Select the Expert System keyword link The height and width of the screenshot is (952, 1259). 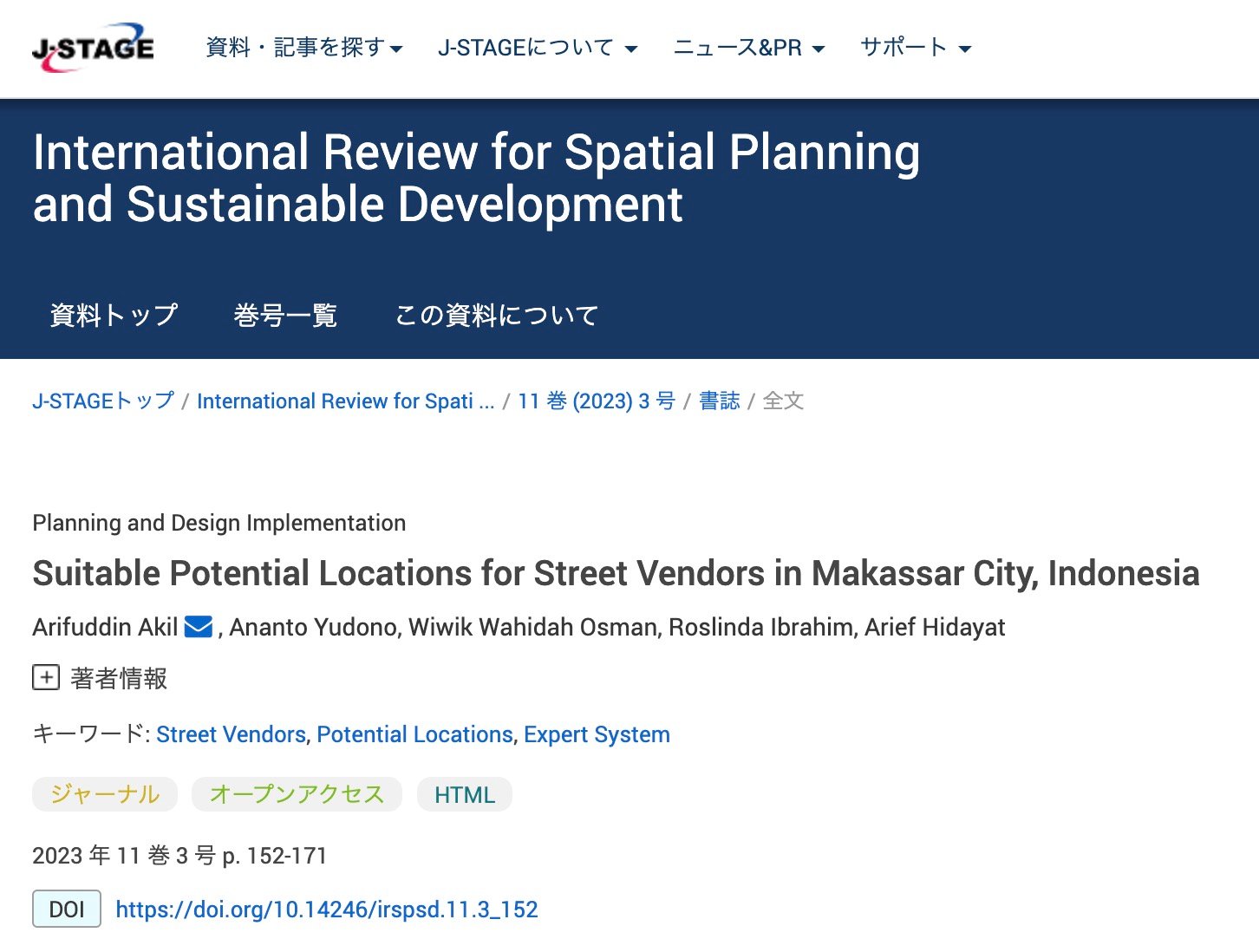tap(597, 734)
